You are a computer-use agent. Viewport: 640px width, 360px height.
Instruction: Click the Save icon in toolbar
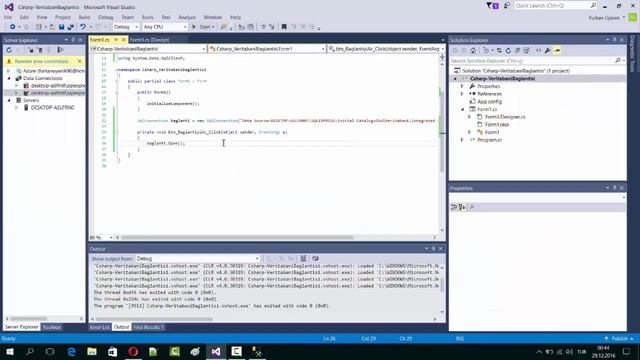coord(61,27)
